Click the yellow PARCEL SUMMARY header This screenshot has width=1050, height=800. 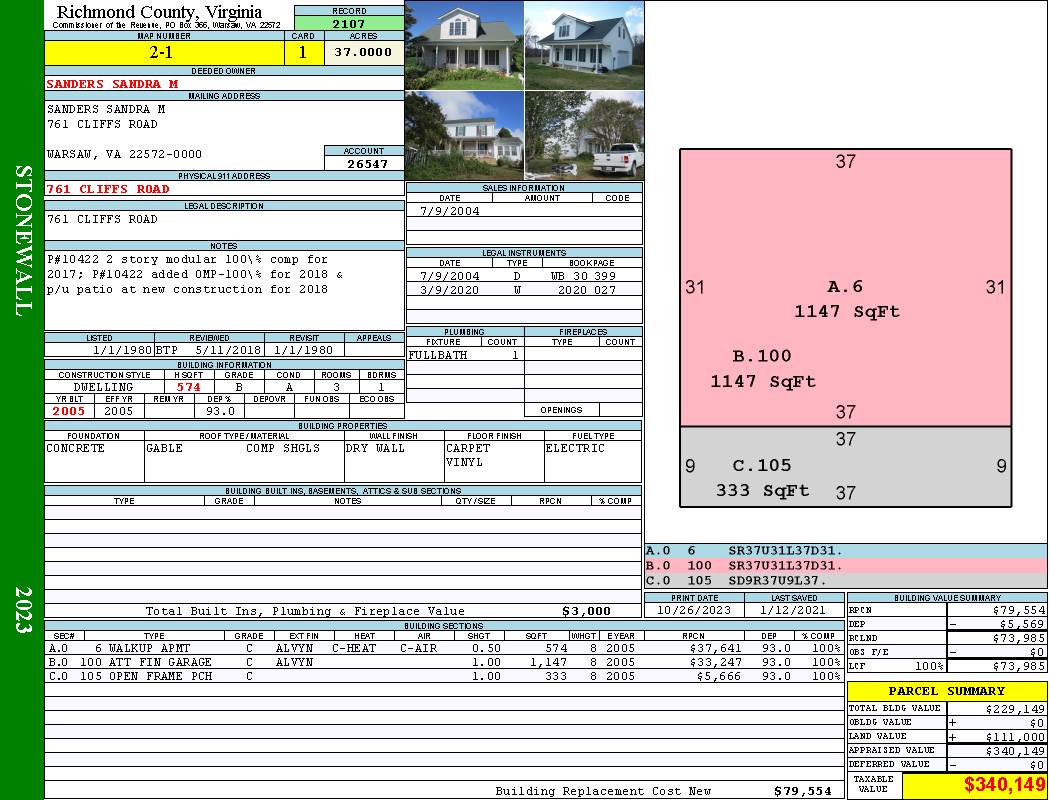[x=946, y=691]
